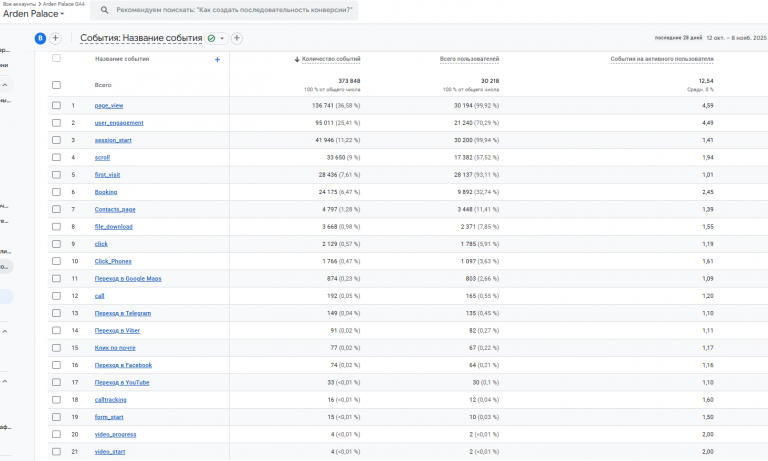768x461 pixels.
Task: Sort by События на активного пользователя column
Action: (x=662, y=60)
